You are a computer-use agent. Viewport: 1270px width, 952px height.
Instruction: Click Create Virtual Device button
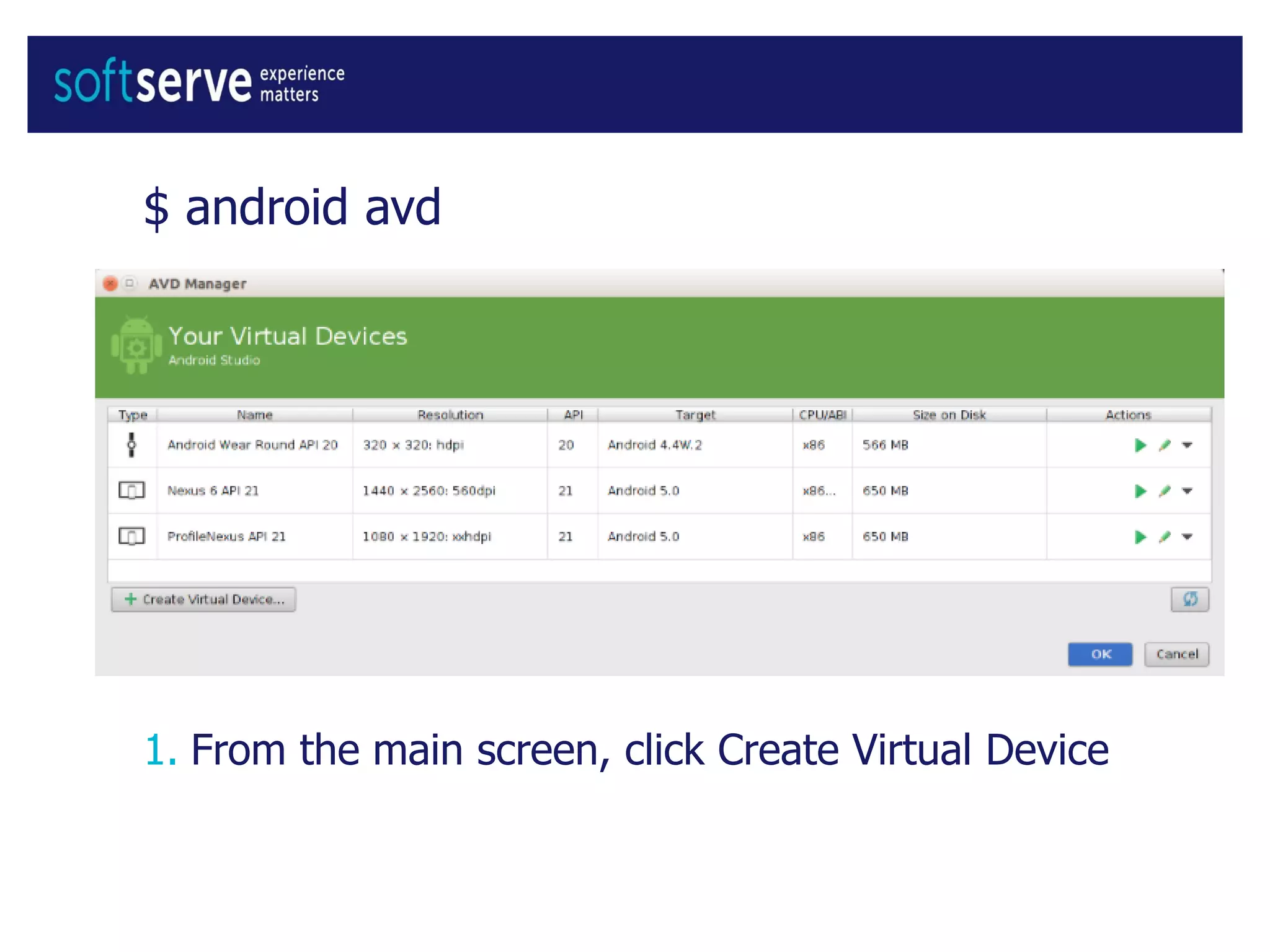pos(203,599)
